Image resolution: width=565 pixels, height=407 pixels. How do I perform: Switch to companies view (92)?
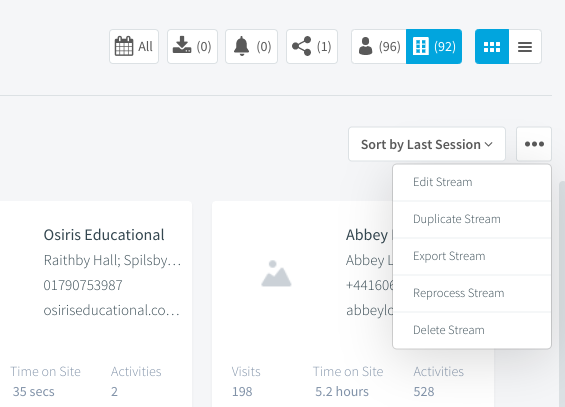pyautogui.click(x=434, y=46)
